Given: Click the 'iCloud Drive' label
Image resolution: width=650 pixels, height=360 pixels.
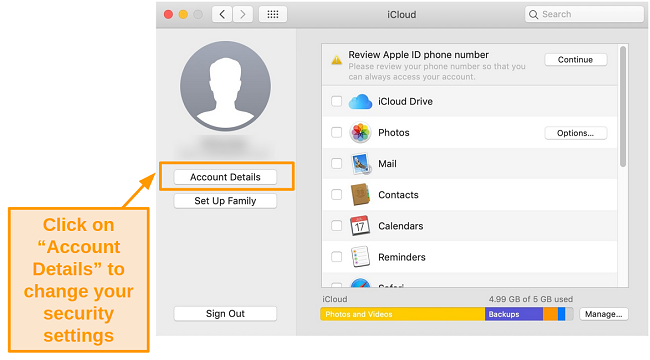Looking at the screenshot, I should pyautogui.click(x=405, y=102).
